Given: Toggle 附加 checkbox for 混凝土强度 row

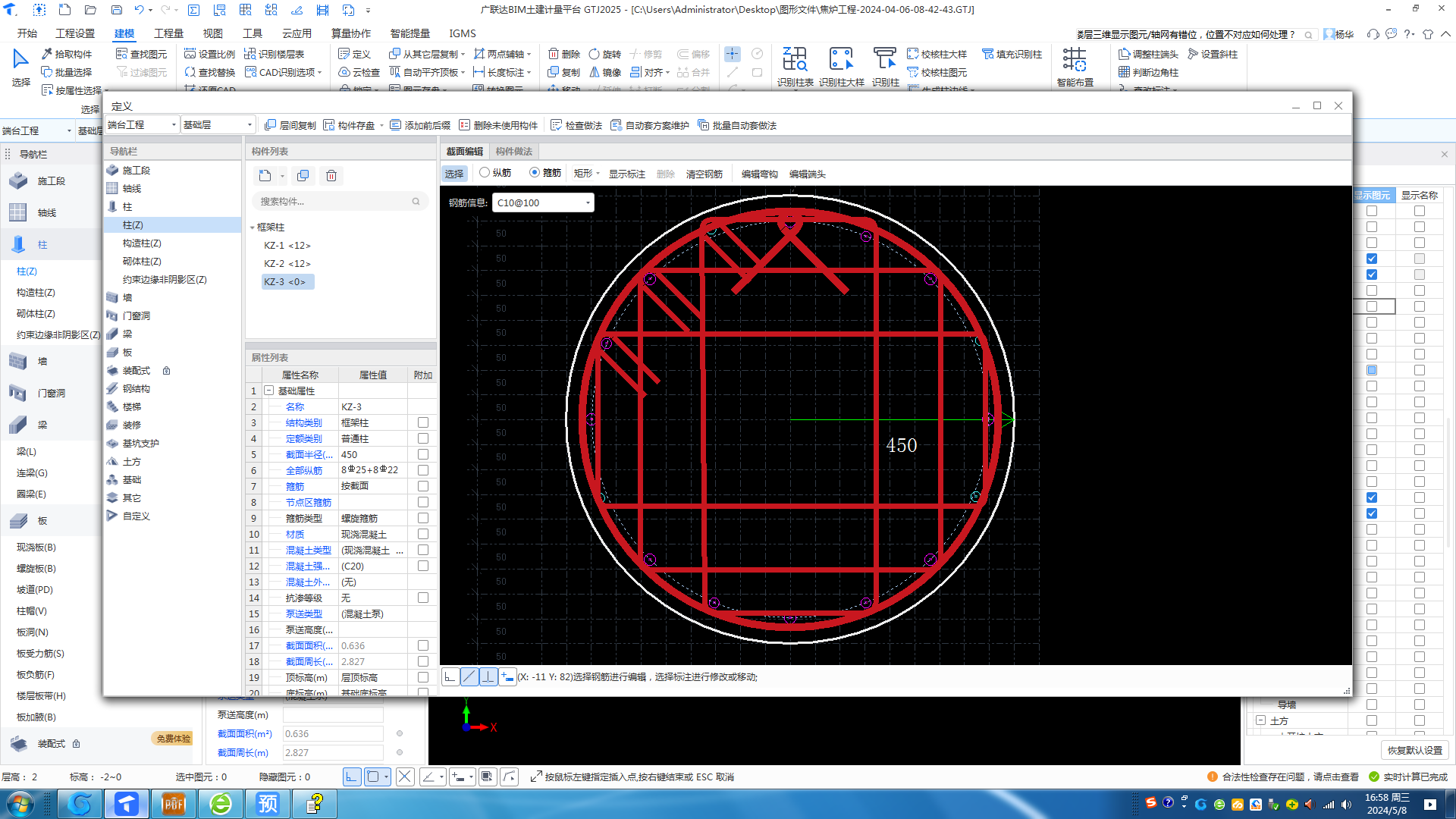Looking at the screenshot, I should (423, 566).
